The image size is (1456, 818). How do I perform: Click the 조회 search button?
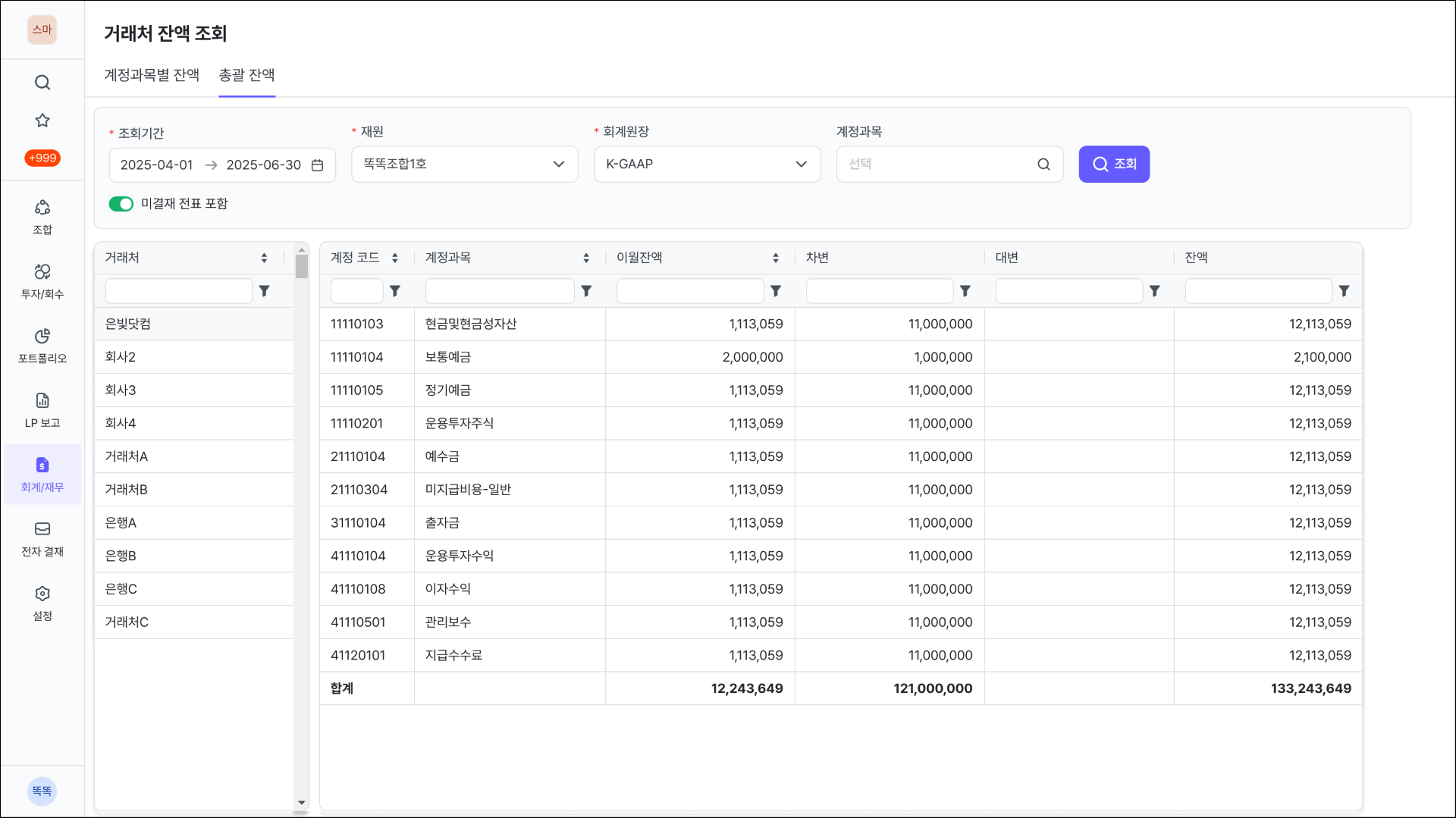tap(1113, 165)
